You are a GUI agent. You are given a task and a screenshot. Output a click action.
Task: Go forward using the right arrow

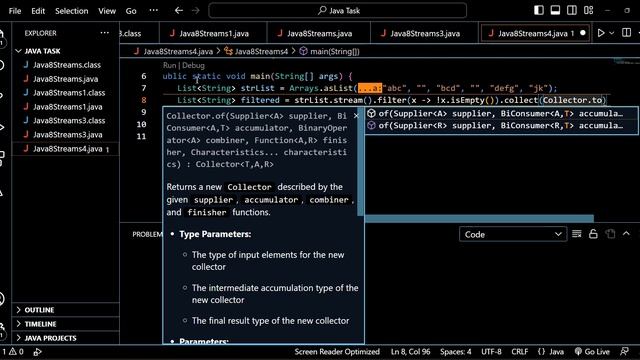point(196,11)
